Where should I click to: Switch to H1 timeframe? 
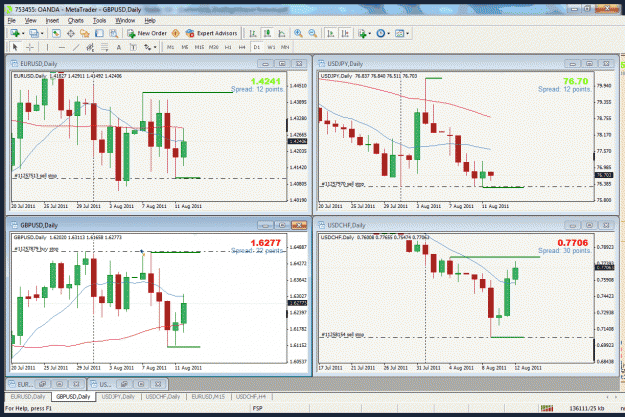228,47
